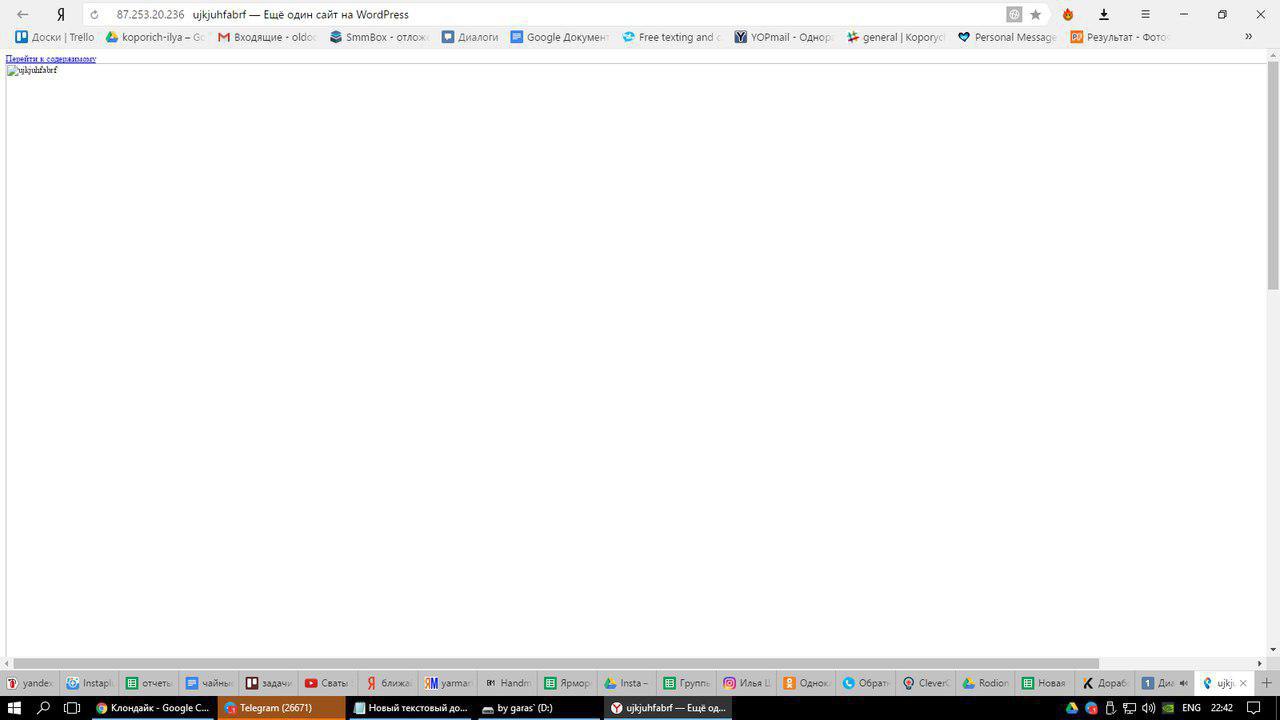Open the Доски | Trello bookmark
1280x720 pixels.
[55, 37]
